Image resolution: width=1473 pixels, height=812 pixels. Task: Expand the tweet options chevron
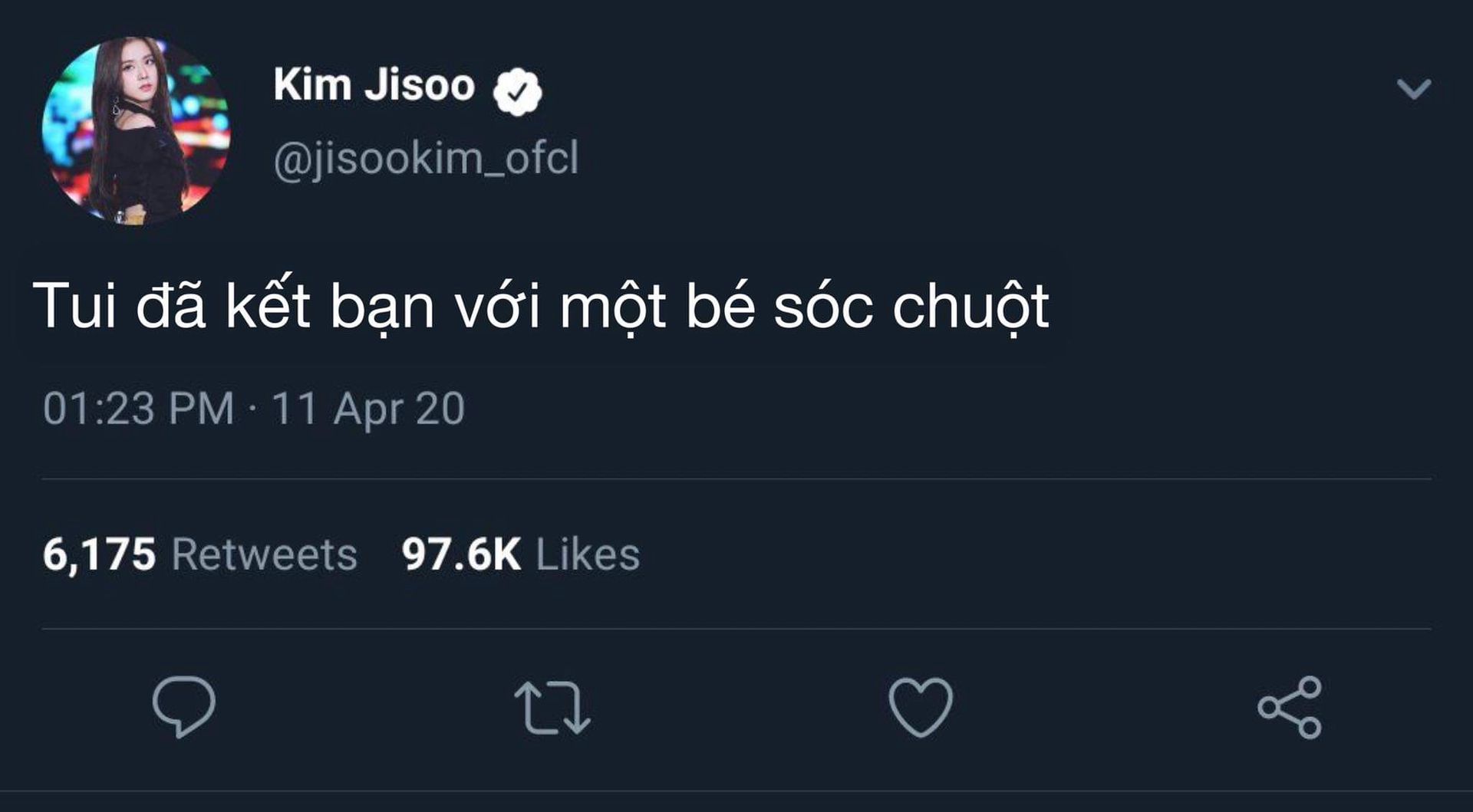(x=1414, y=89)
